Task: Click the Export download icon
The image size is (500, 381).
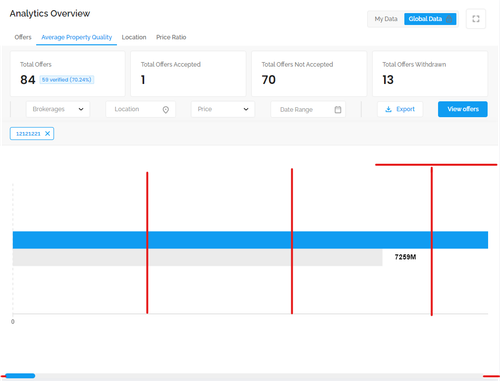Action: (x=388, y=109)
